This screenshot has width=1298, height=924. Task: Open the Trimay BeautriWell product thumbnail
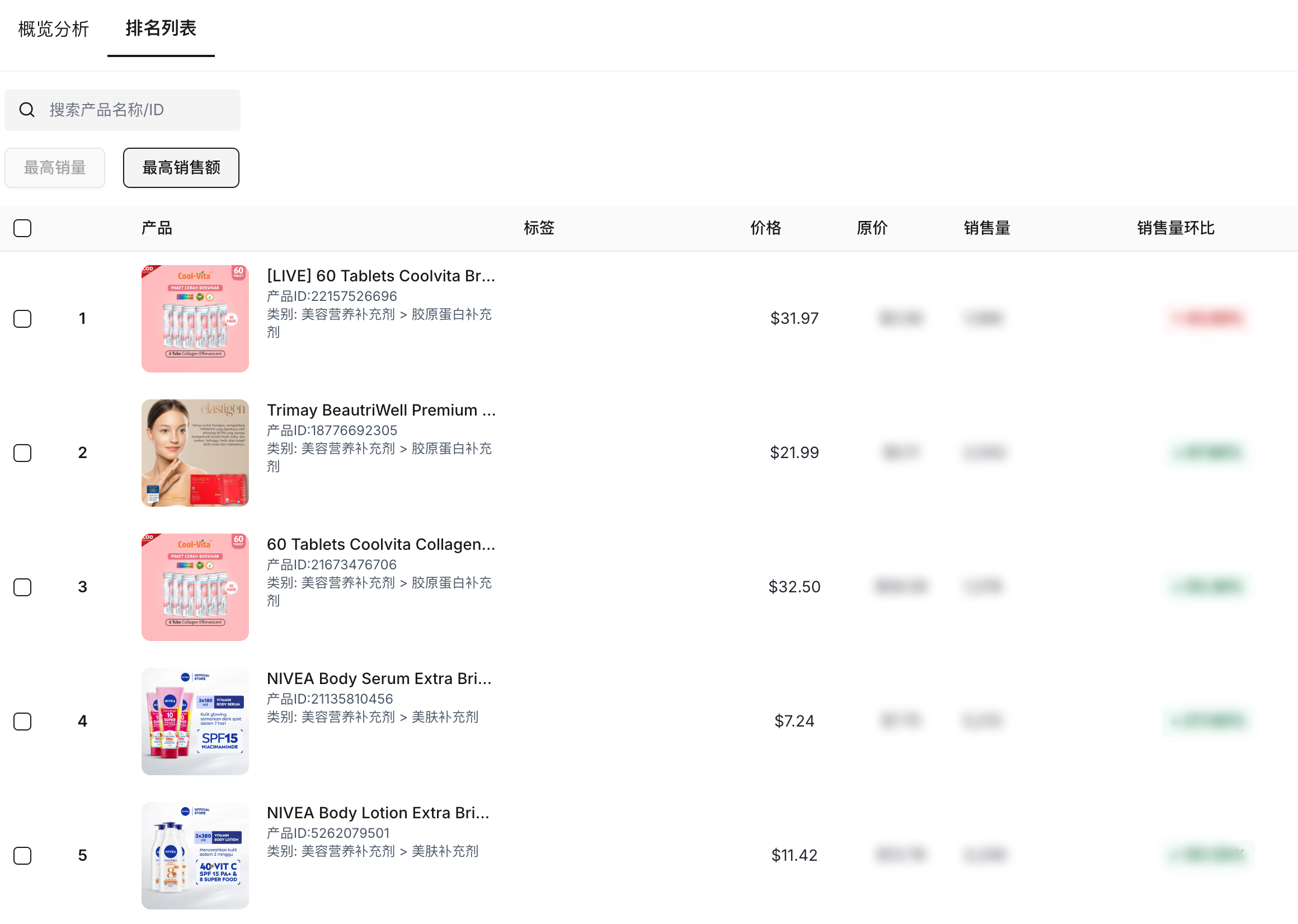(195, 453)
